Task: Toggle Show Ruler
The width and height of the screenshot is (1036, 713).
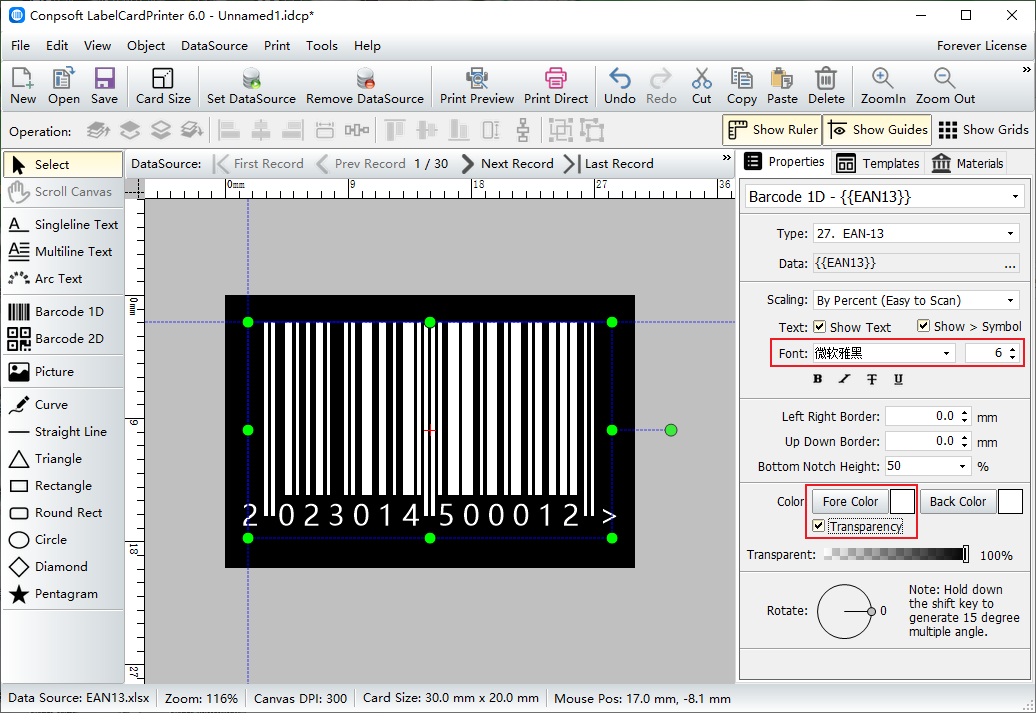Action: tap(772, 130)
